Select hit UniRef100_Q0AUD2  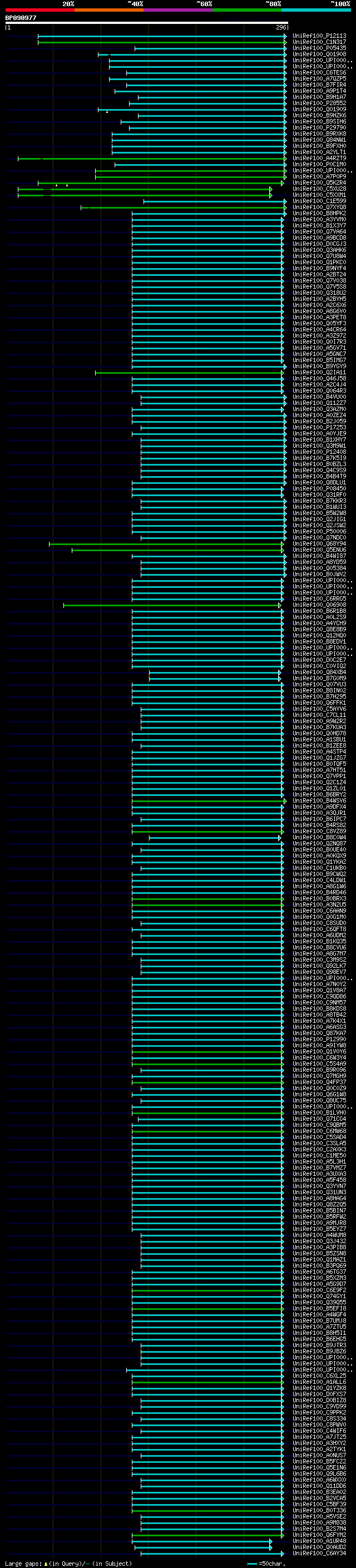(x=319, y=1547)
